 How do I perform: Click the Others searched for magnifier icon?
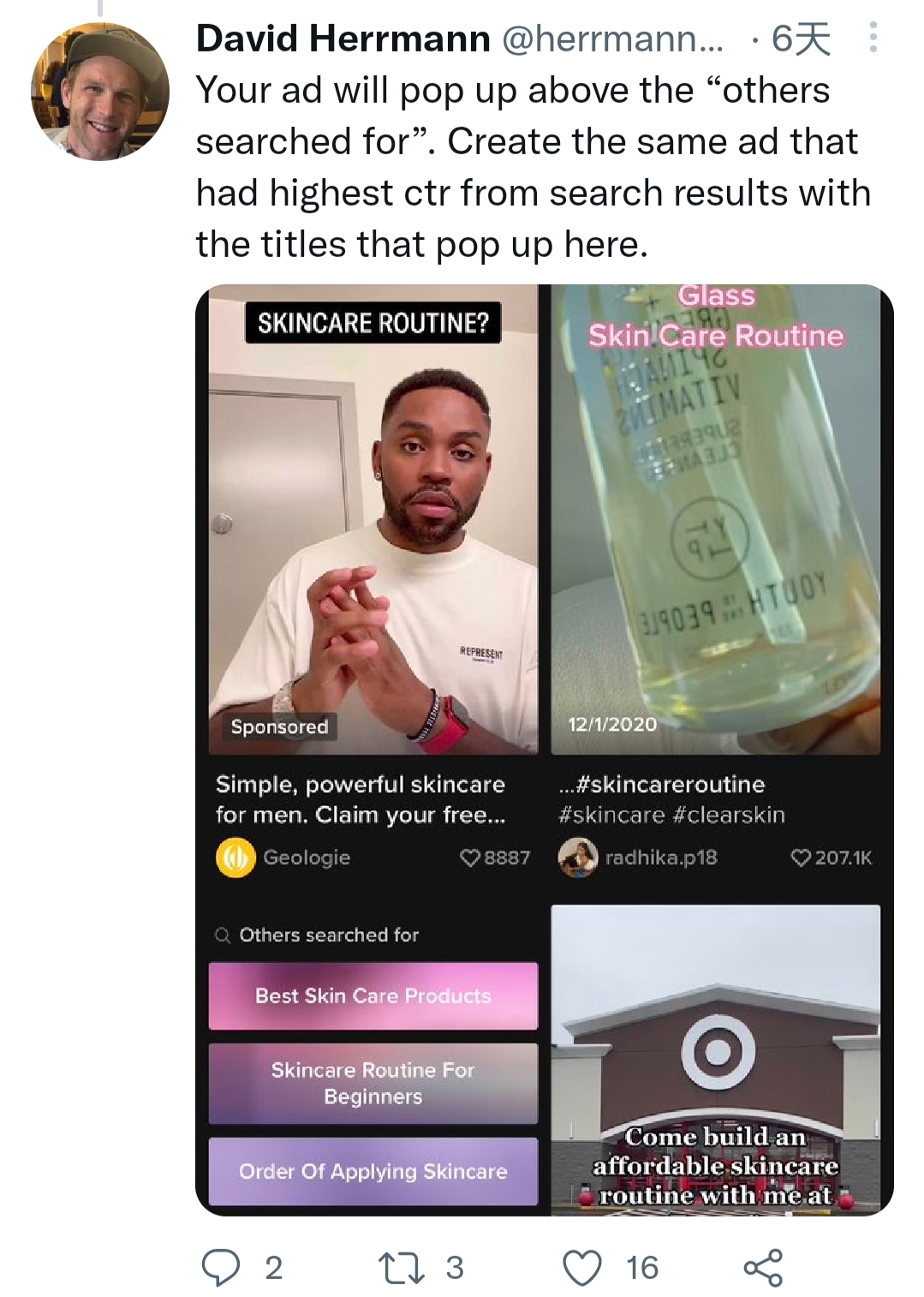[223, 935]
